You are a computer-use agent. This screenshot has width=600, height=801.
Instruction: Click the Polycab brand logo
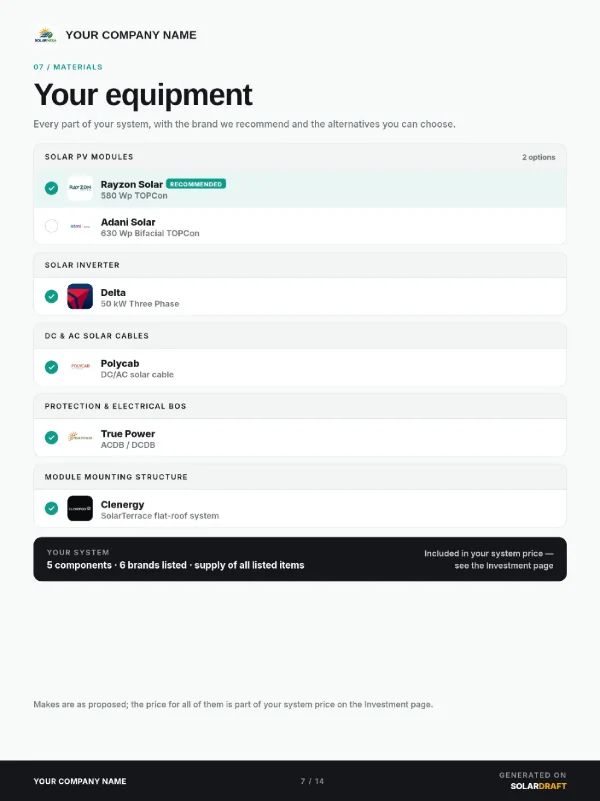tap(80, 367)
